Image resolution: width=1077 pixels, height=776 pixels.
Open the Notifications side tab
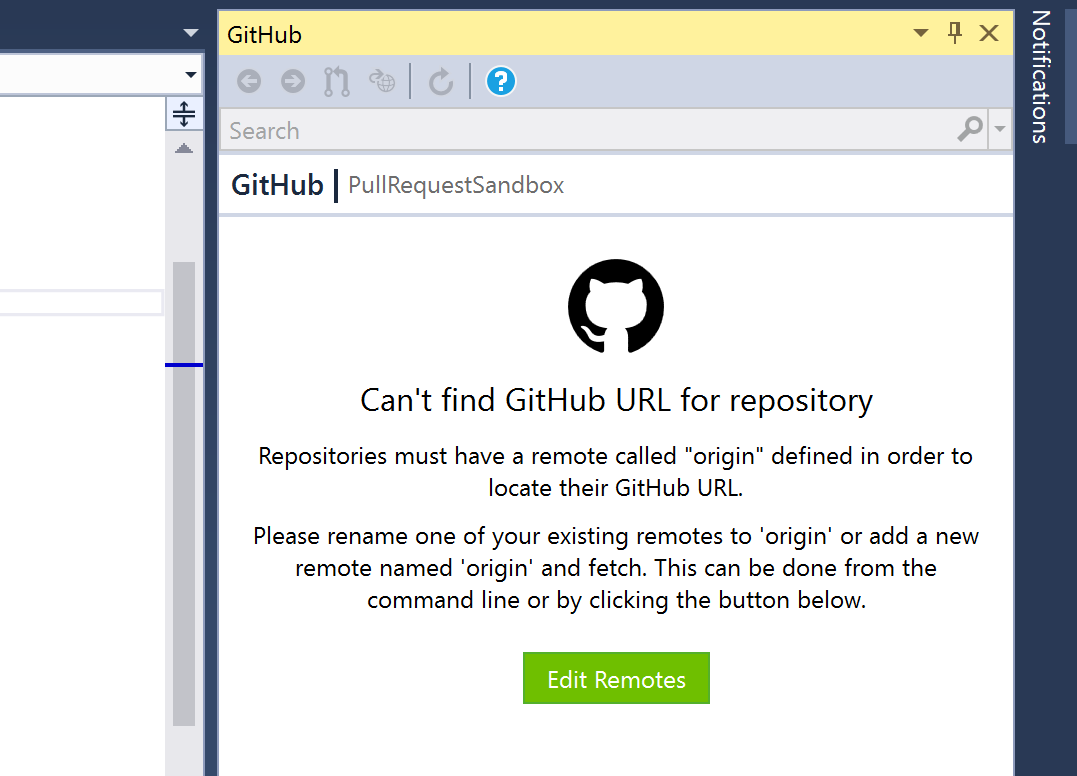point(1041,77)
